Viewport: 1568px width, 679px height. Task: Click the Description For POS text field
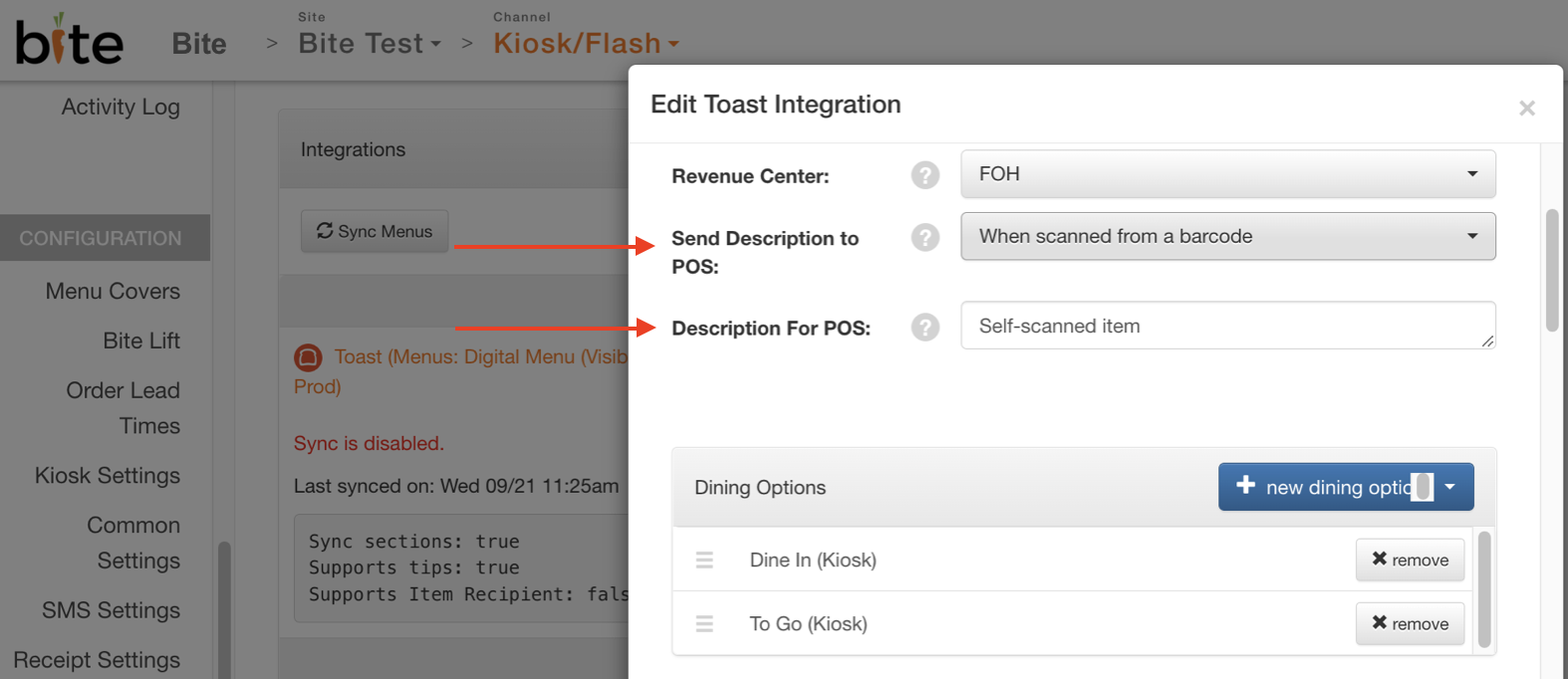point(1228,326)
